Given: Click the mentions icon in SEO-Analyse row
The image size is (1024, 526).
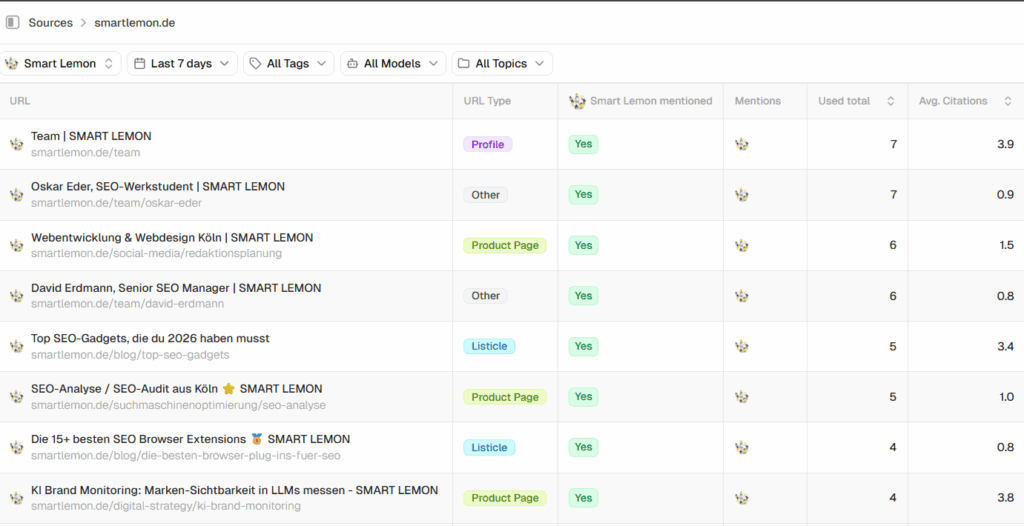Looking at the screenshot, I should (x=741, y=397).
